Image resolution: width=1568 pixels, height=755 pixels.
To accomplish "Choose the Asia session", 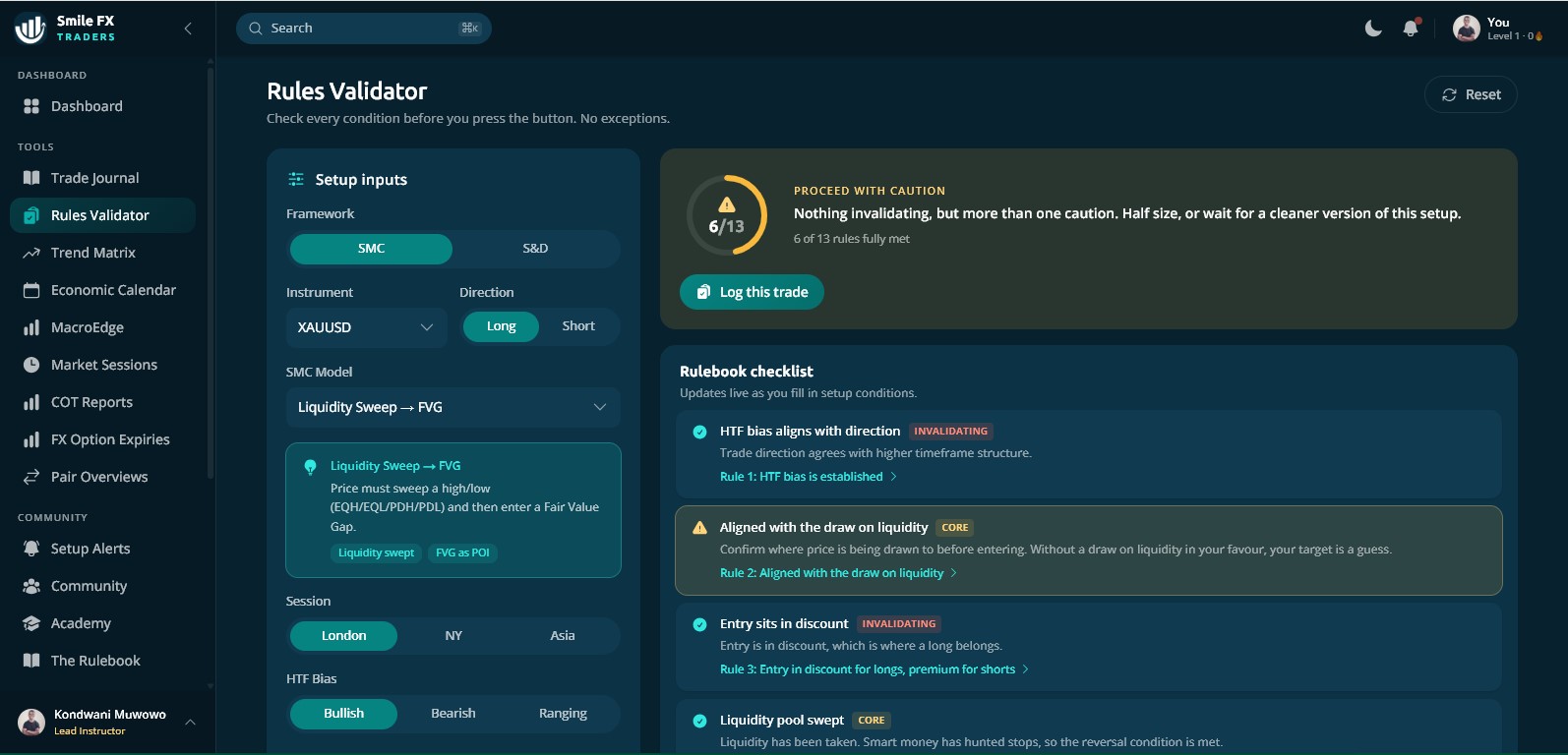I will tap(563, 636).
